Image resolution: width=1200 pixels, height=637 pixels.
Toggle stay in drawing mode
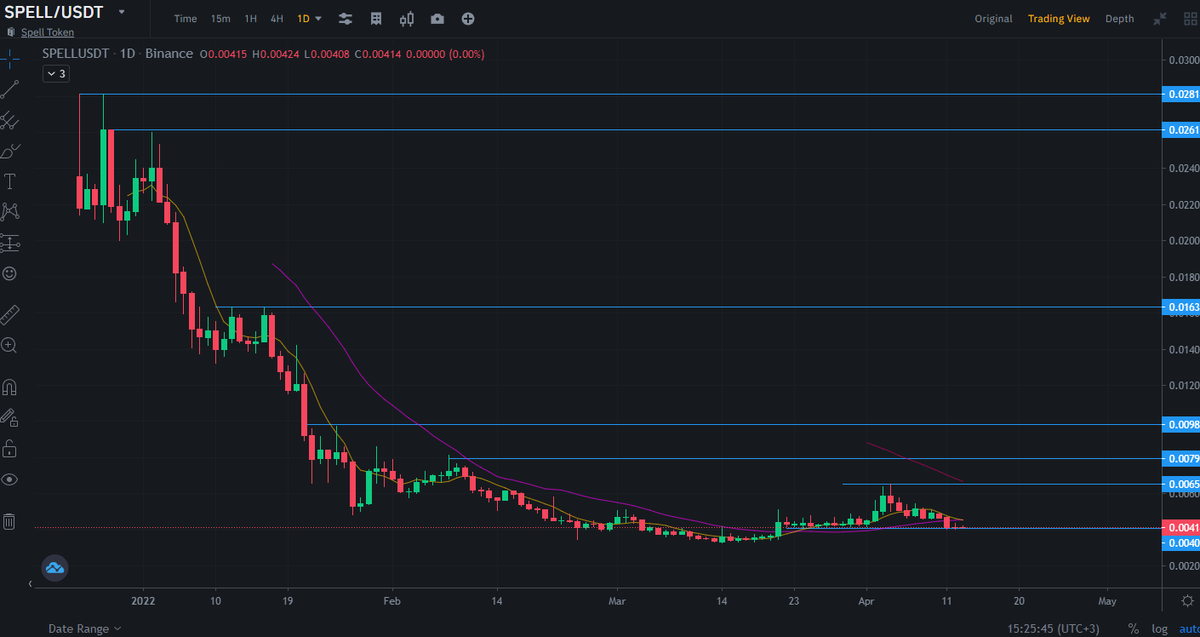pos(10,417)
